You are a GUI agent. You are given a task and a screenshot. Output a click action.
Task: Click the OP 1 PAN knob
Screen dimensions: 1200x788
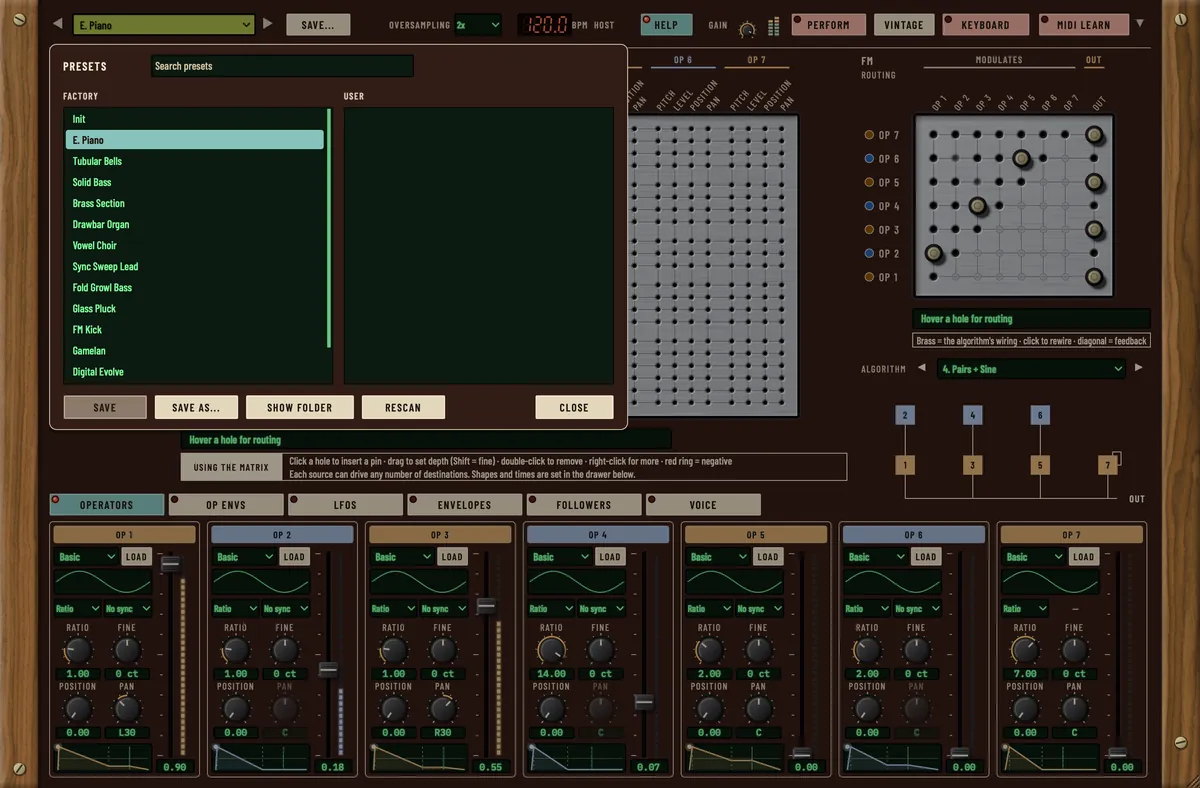tap(126, 710)
